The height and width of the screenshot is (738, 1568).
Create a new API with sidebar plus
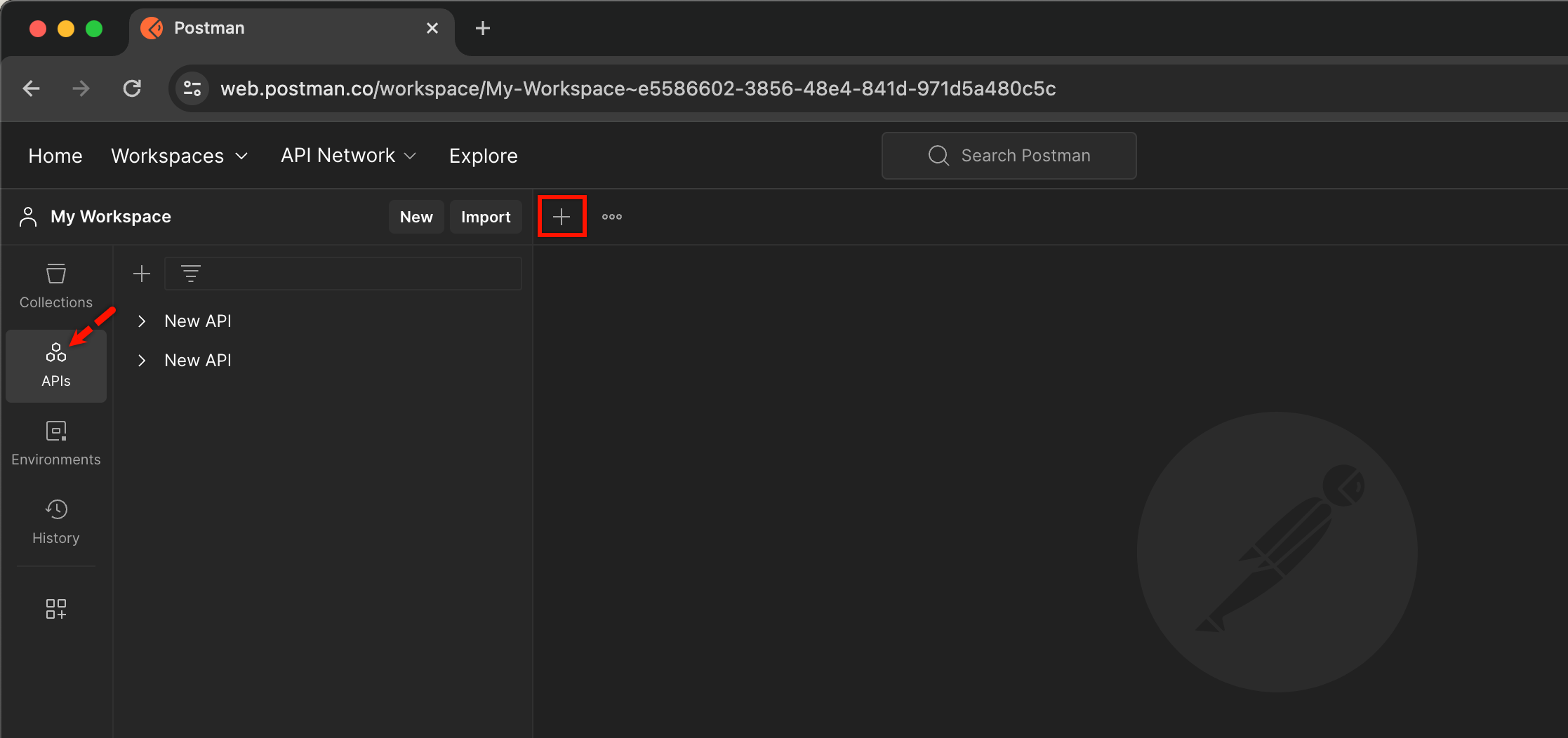point(142,274)
